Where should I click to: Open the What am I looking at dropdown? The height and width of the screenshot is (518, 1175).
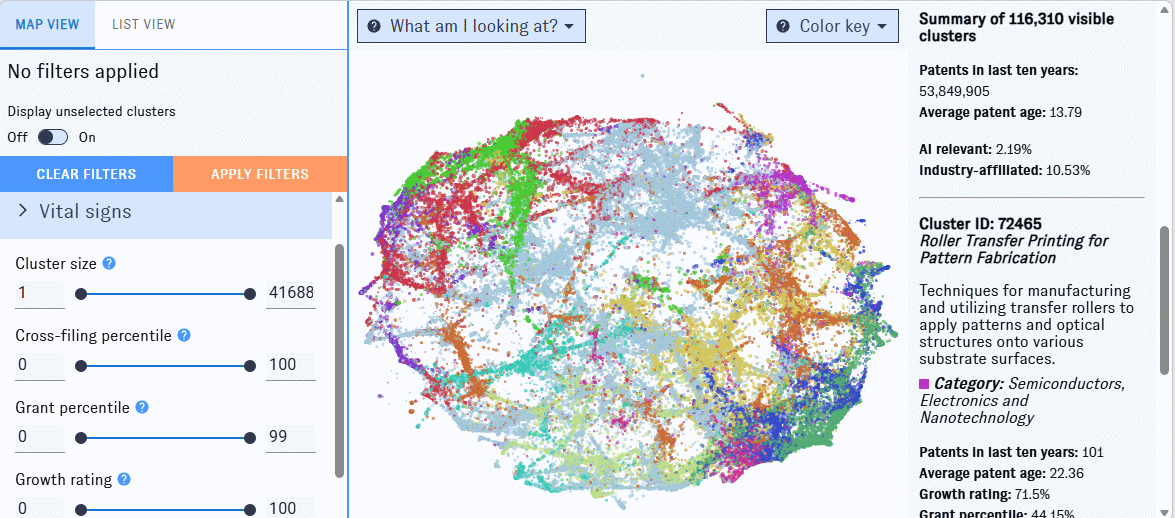tap(471, 26)
